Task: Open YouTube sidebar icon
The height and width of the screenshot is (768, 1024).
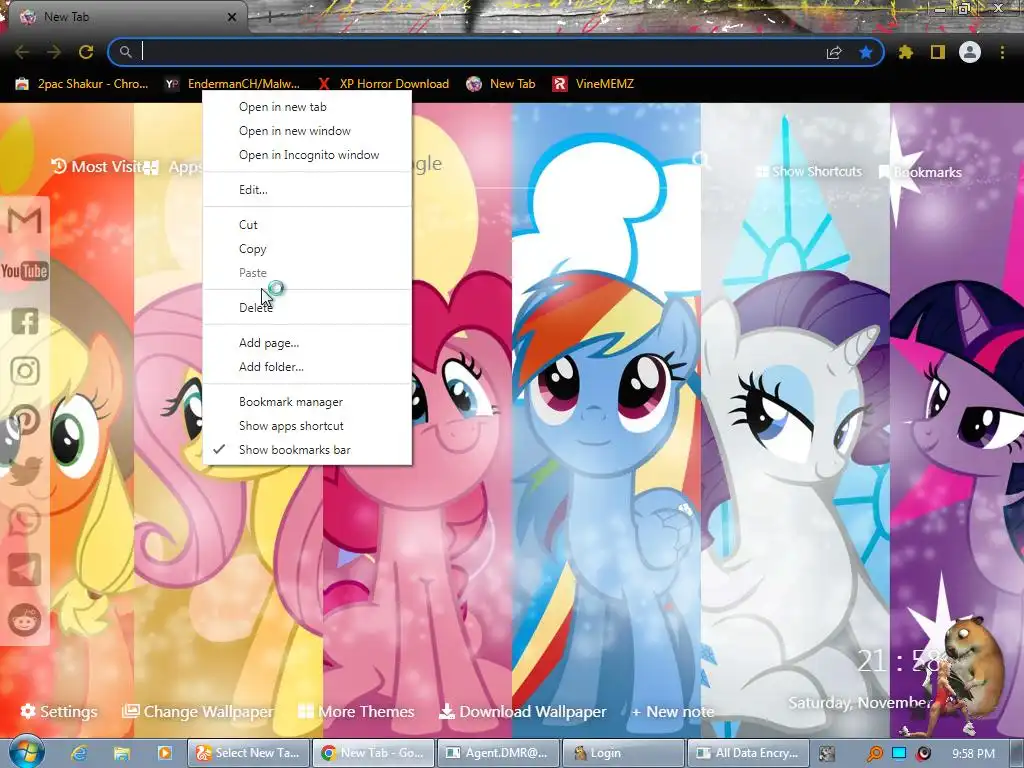Action: [x=25, y=270]
